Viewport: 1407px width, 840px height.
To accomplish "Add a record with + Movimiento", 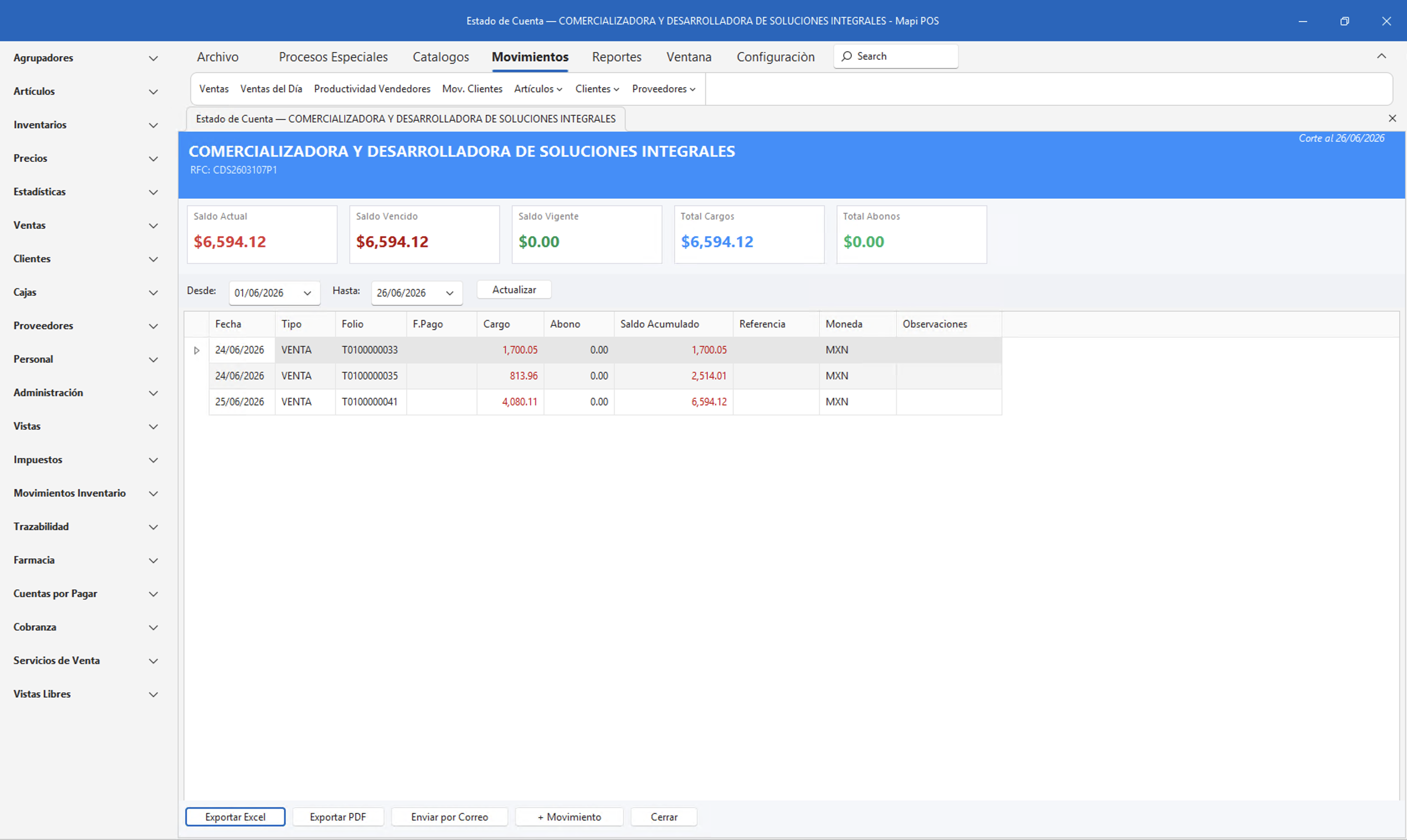I will point(569,817).
